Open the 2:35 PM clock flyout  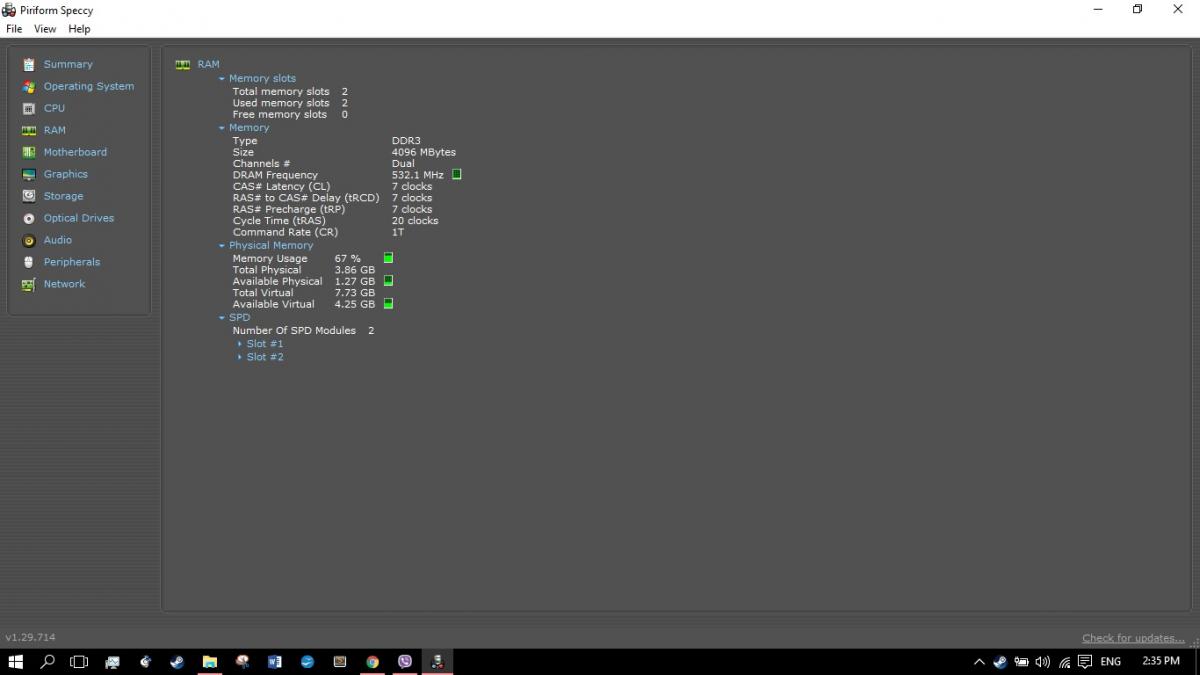pos(1160,661)
